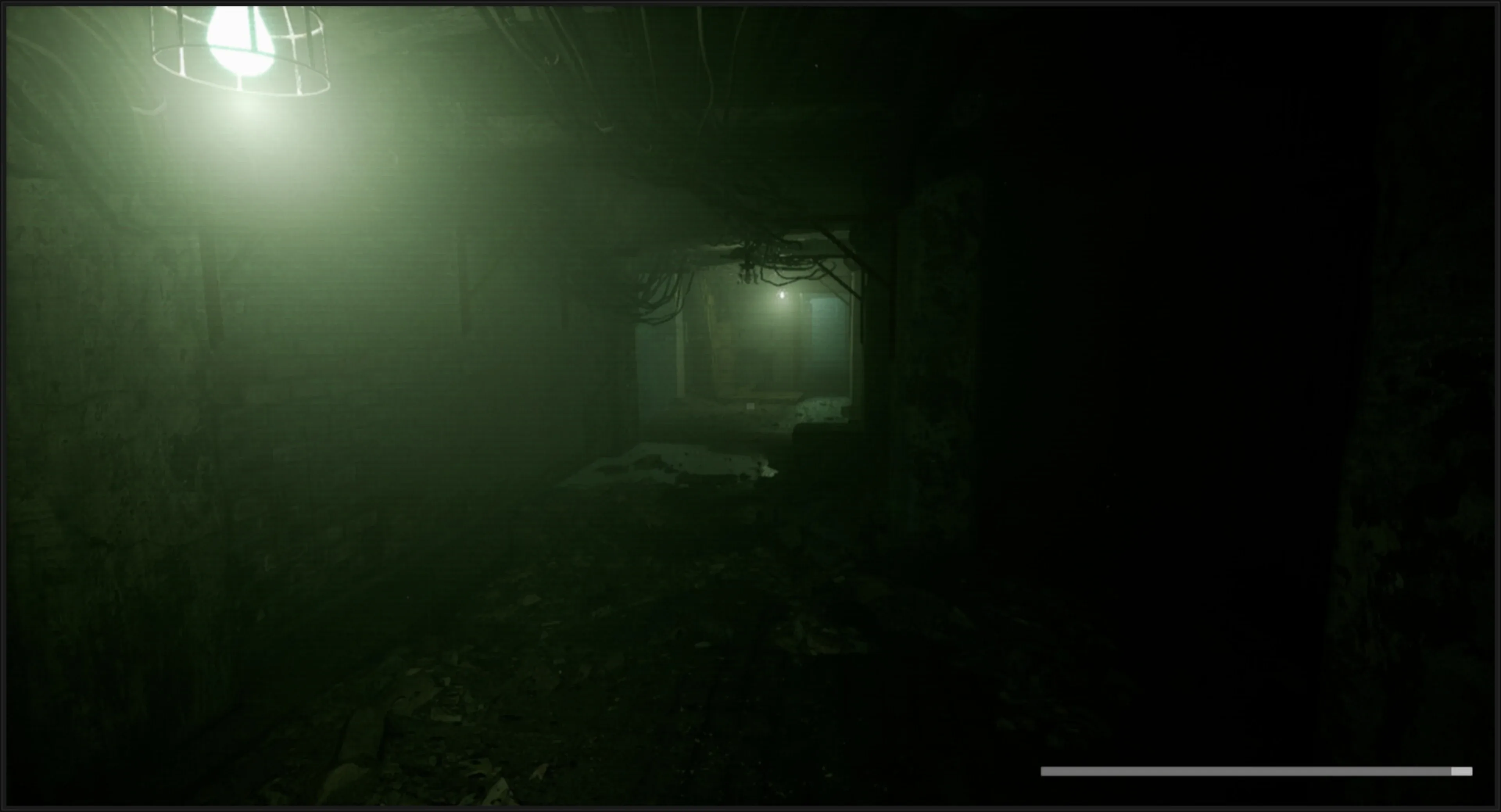Click the small distant hanging lamp

coord(782,295)
